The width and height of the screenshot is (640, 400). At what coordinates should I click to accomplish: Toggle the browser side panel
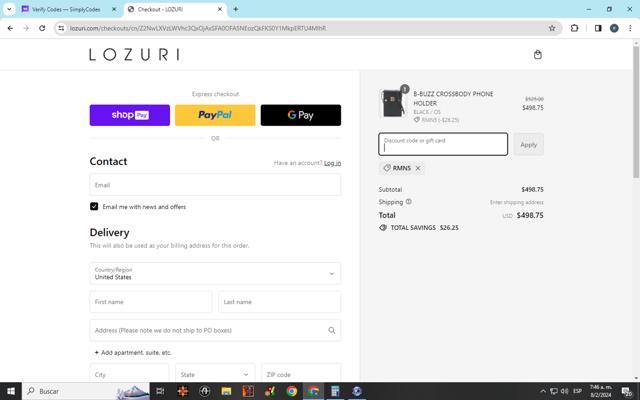598,28
